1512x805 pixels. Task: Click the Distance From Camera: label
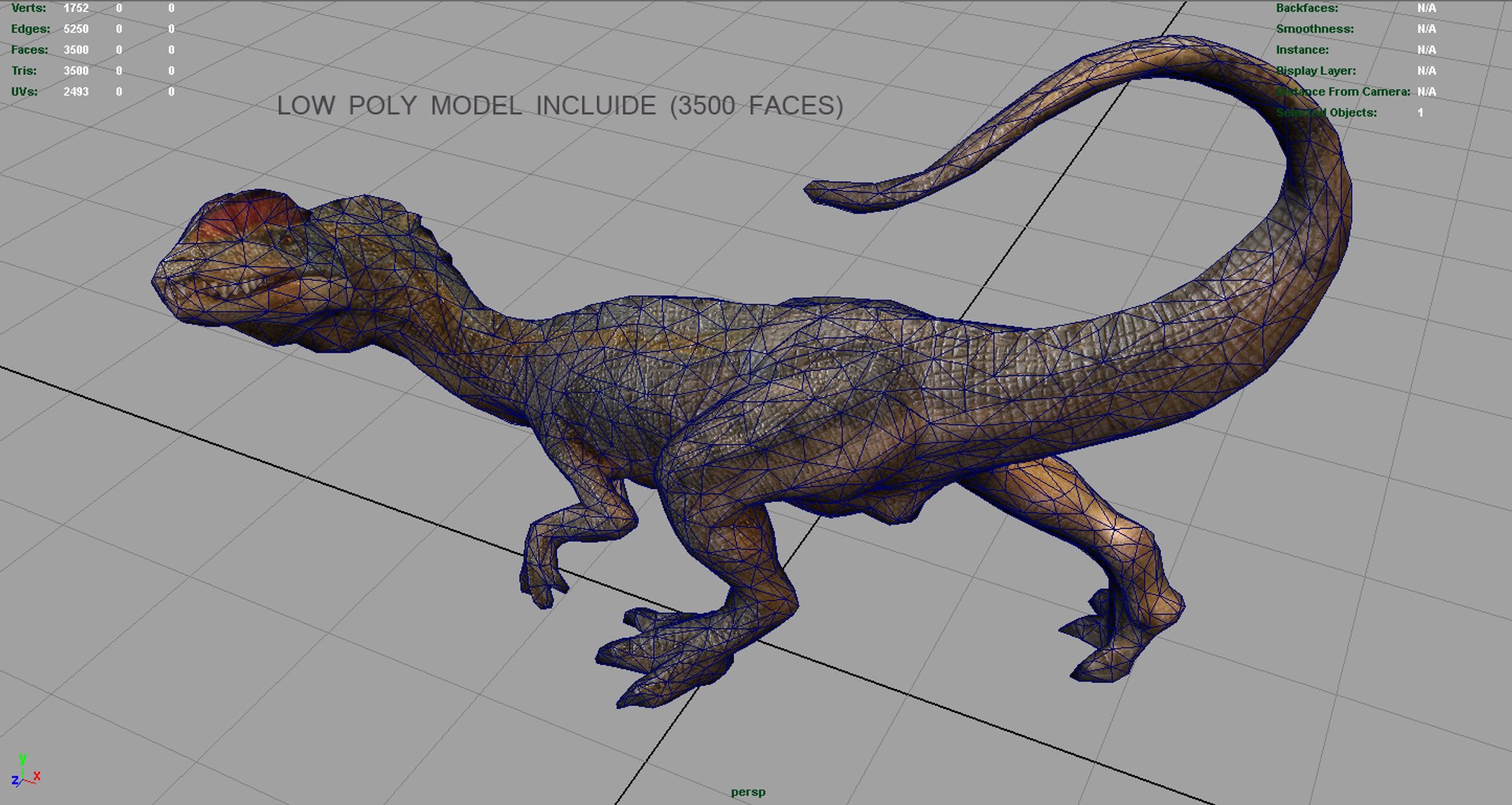[1343, 91]
